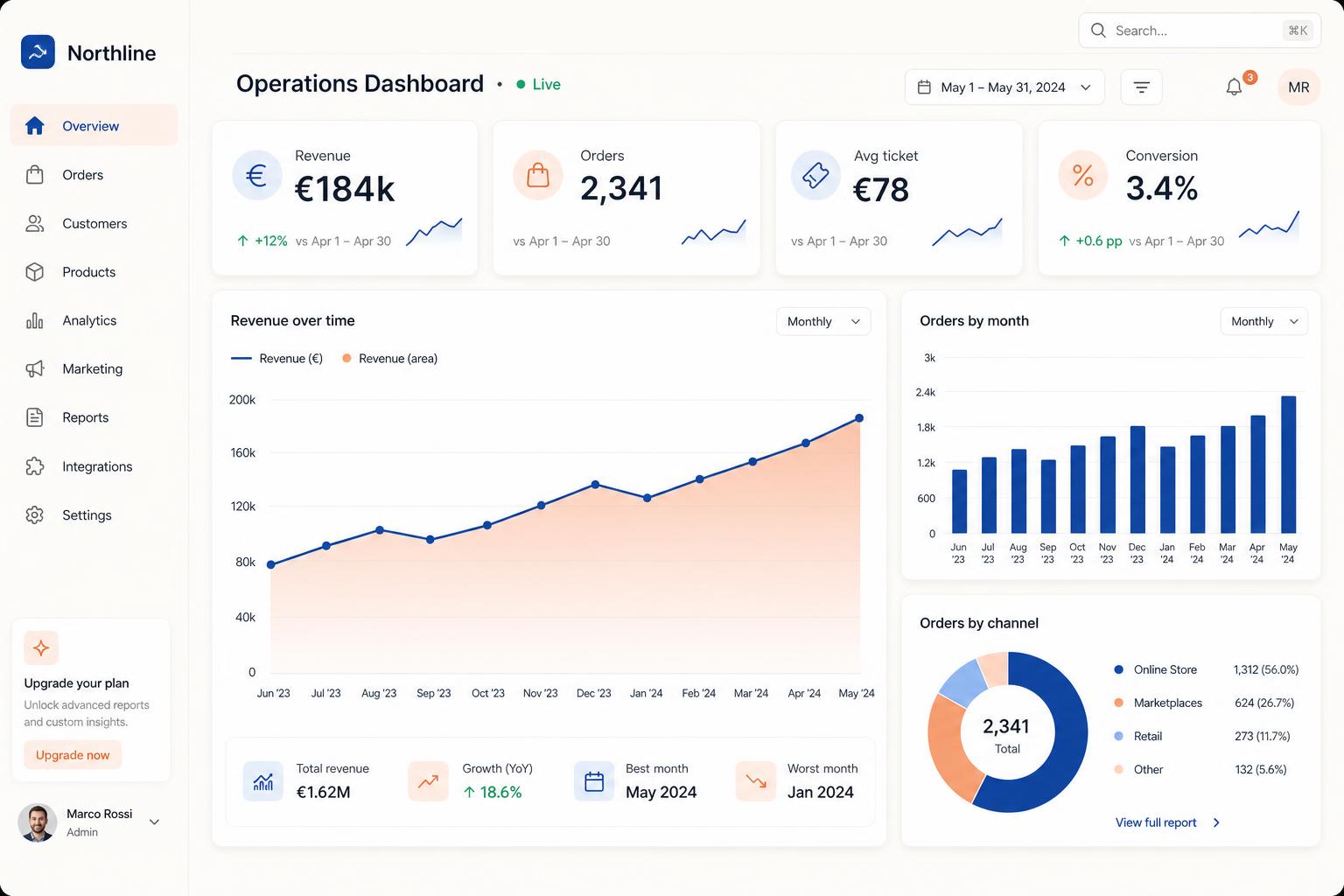Viewport: 1344px width, 896px height.
Task: Open Monthly dropdown in Orders by month
Action: (x=1263, y=321)
